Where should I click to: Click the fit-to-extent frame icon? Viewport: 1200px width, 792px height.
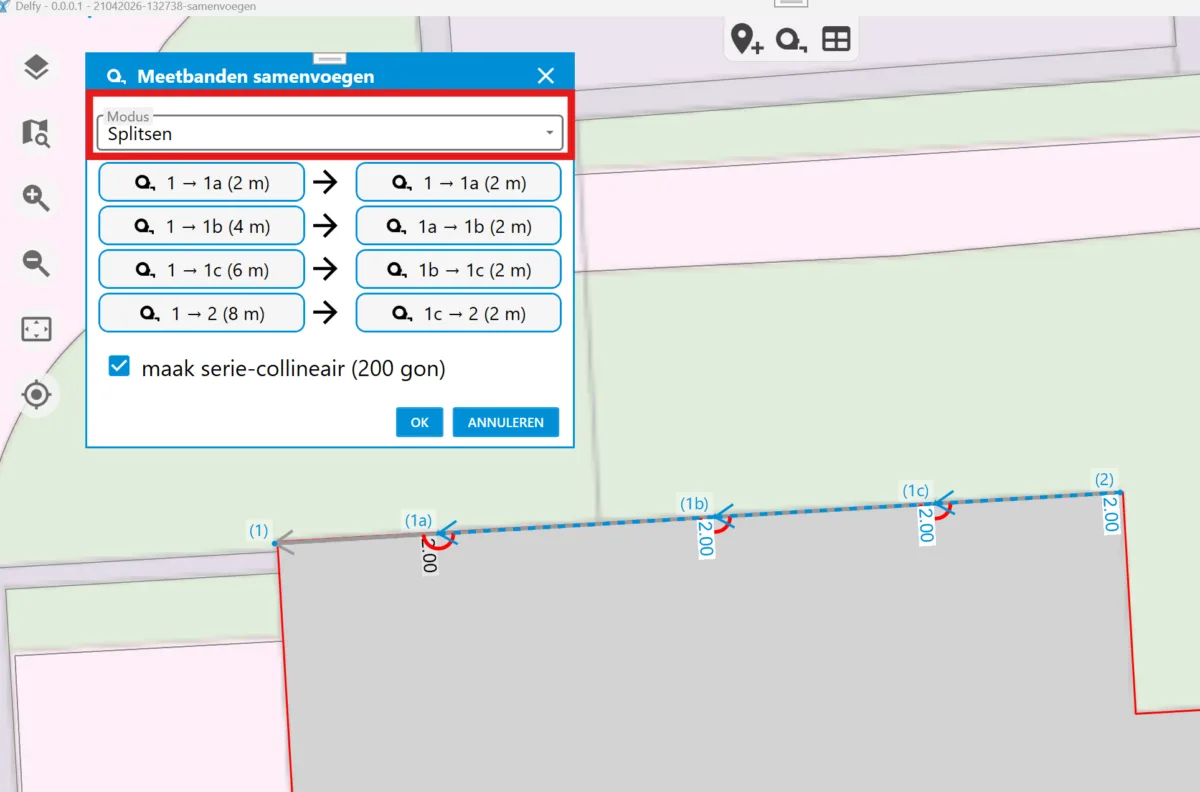(x=36, y=329)
